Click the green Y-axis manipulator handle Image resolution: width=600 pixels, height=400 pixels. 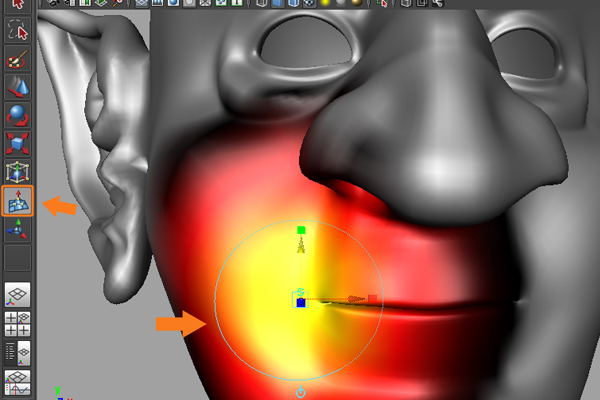pos(301,230)
